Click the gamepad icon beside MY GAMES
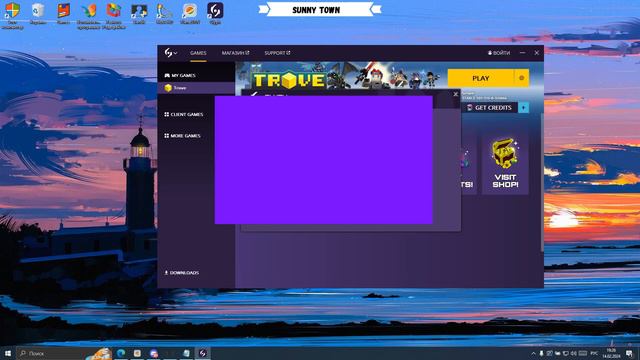The width and height of the screenshot is (640, 360). 167,76
